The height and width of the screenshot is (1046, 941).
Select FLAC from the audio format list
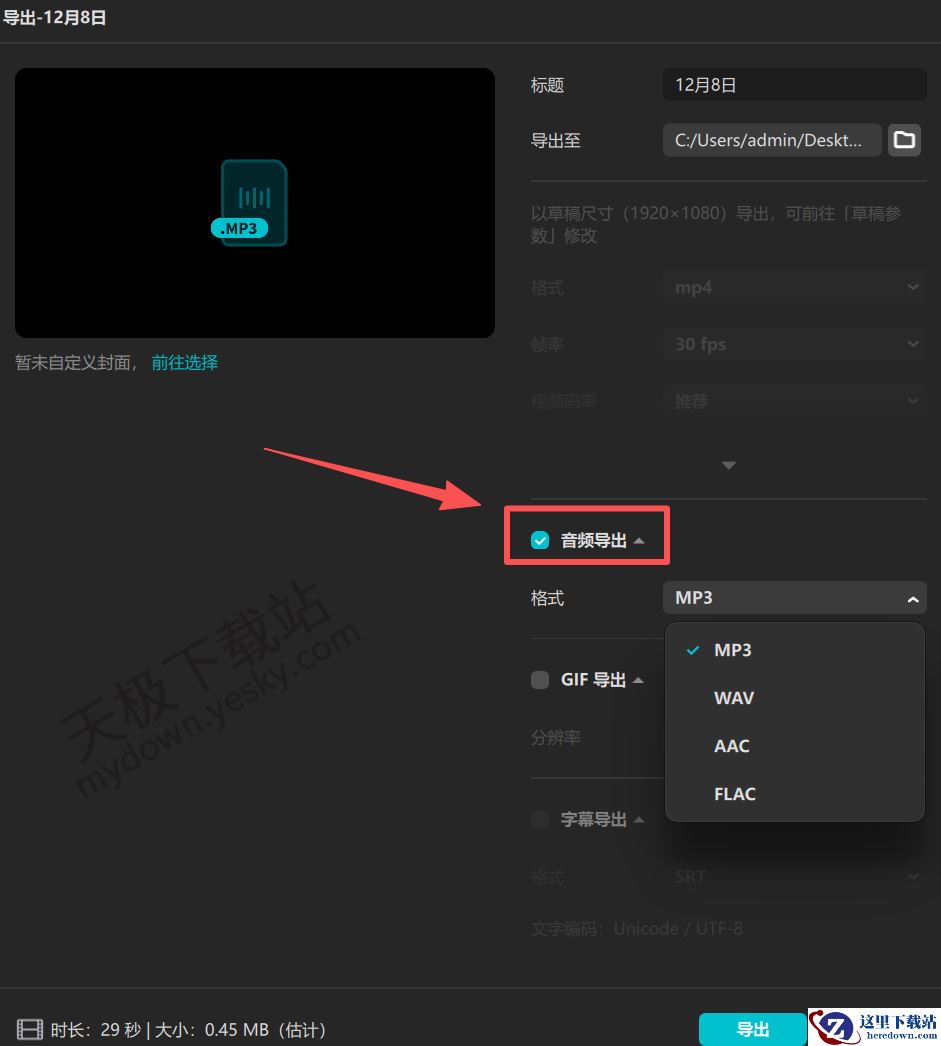click(x=735, y=793)
